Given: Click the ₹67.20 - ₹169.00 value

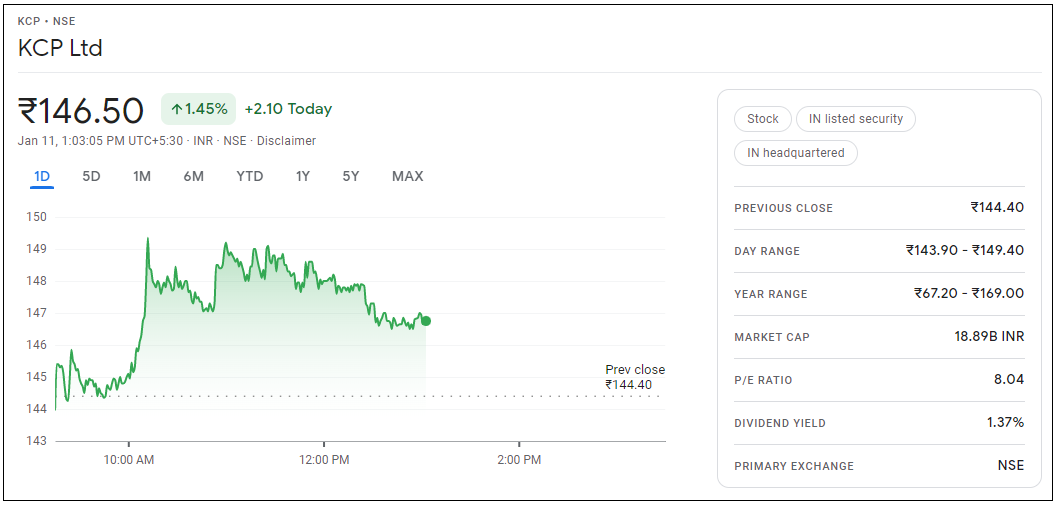Looking at the screenshot, I should [969, 294].
